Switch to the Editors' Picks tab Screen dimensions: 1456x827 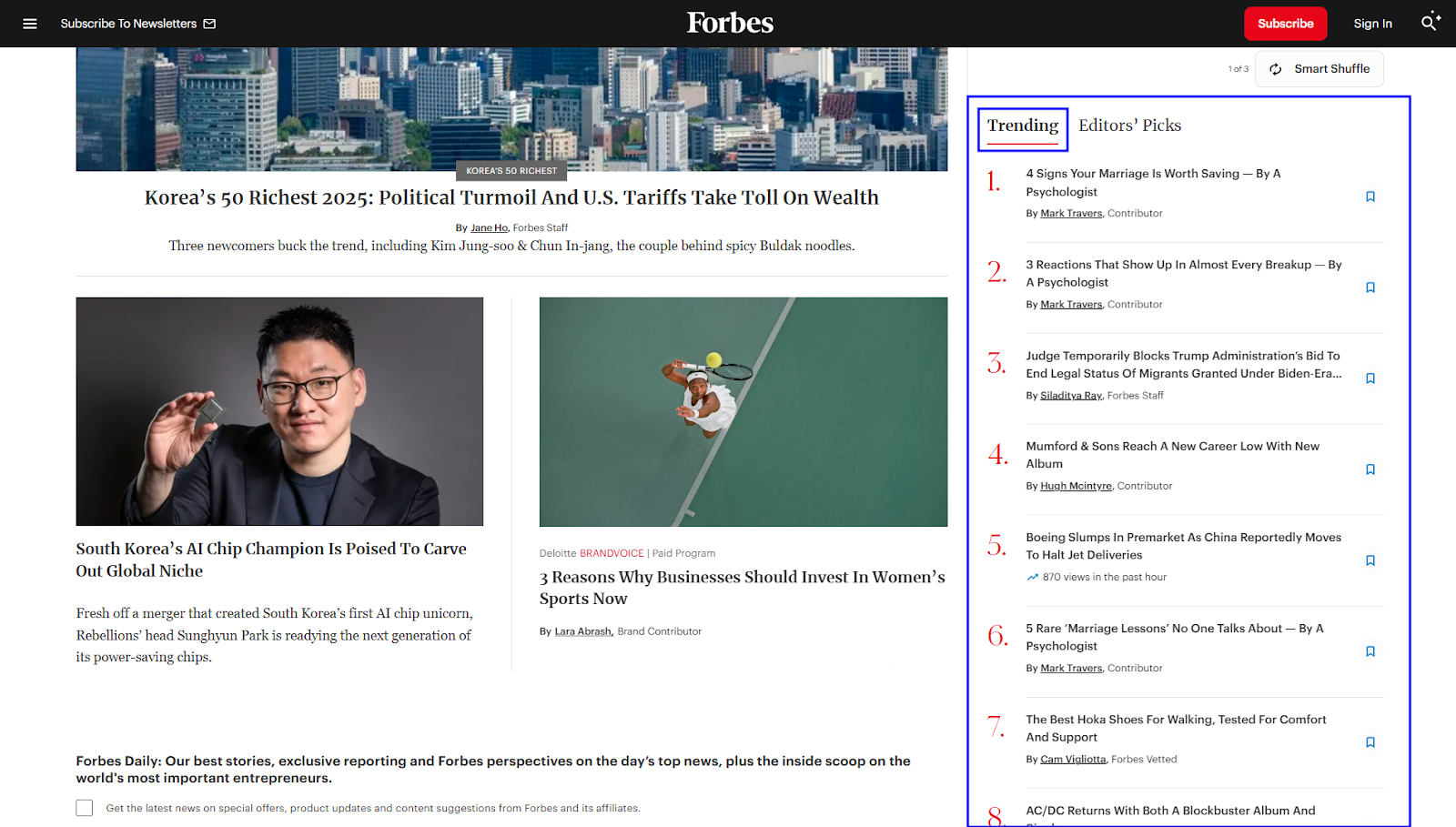coord(1130,126)
